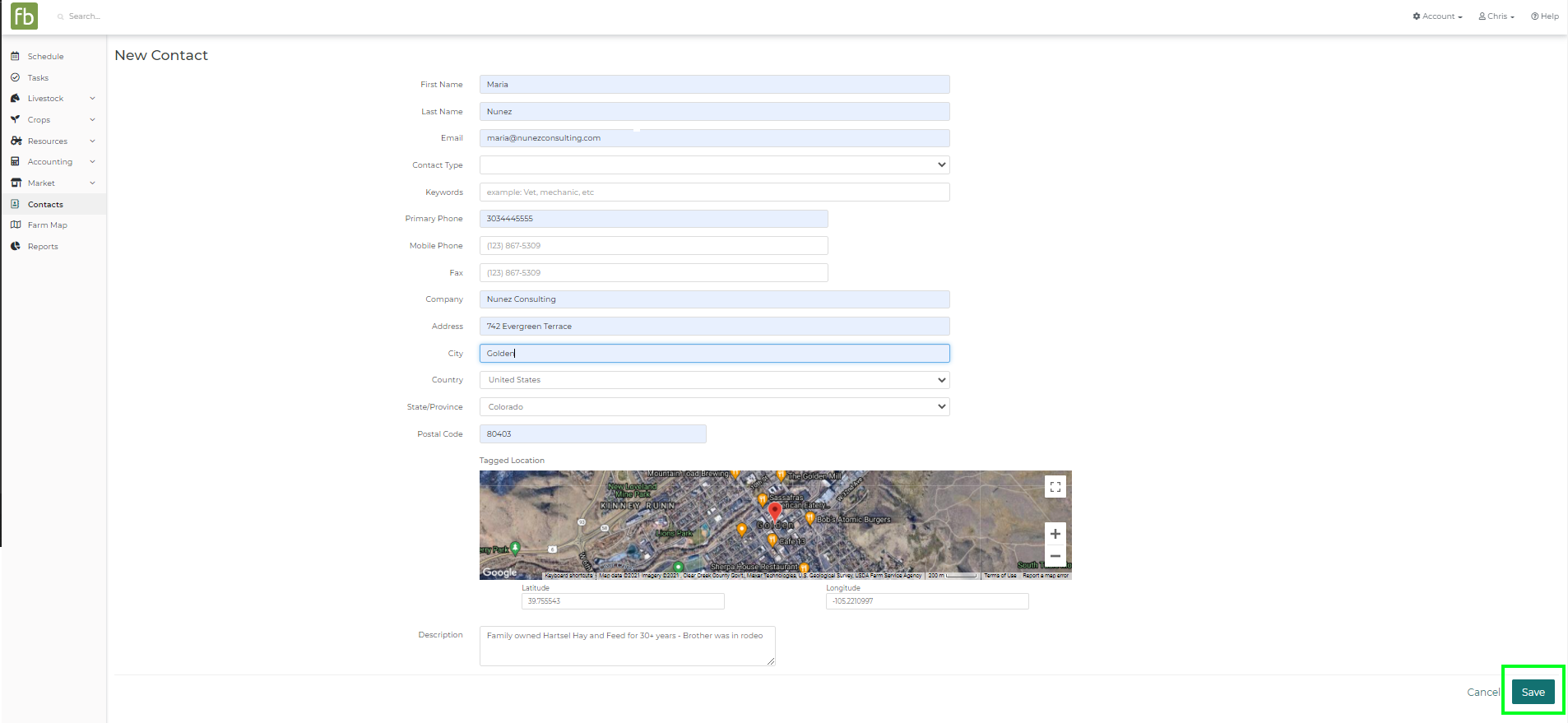
Task: Open the State/Province dropdown
Action: point(714,407)
